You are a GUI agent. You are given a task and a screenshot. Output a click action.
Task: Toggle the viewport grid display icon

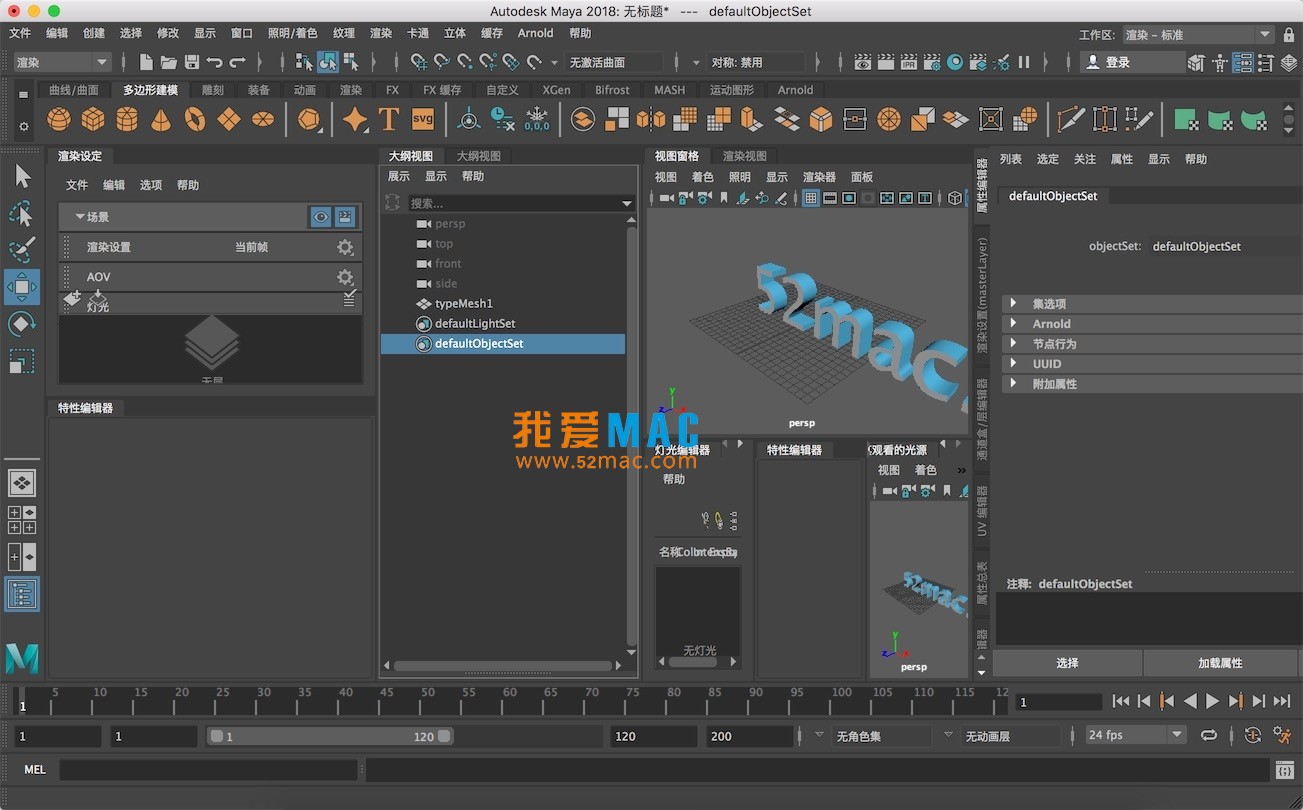click(x=811, y=198)
